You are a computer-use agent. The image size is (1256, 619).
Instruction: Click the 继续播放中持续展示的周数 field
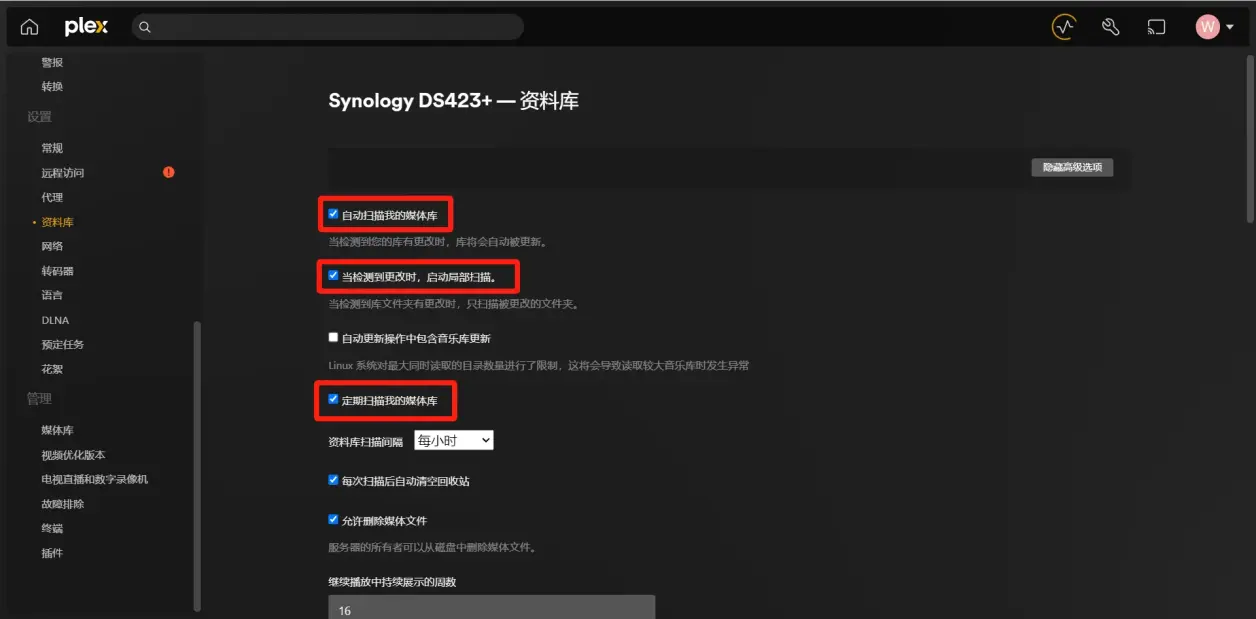click(x=492, y=607)
